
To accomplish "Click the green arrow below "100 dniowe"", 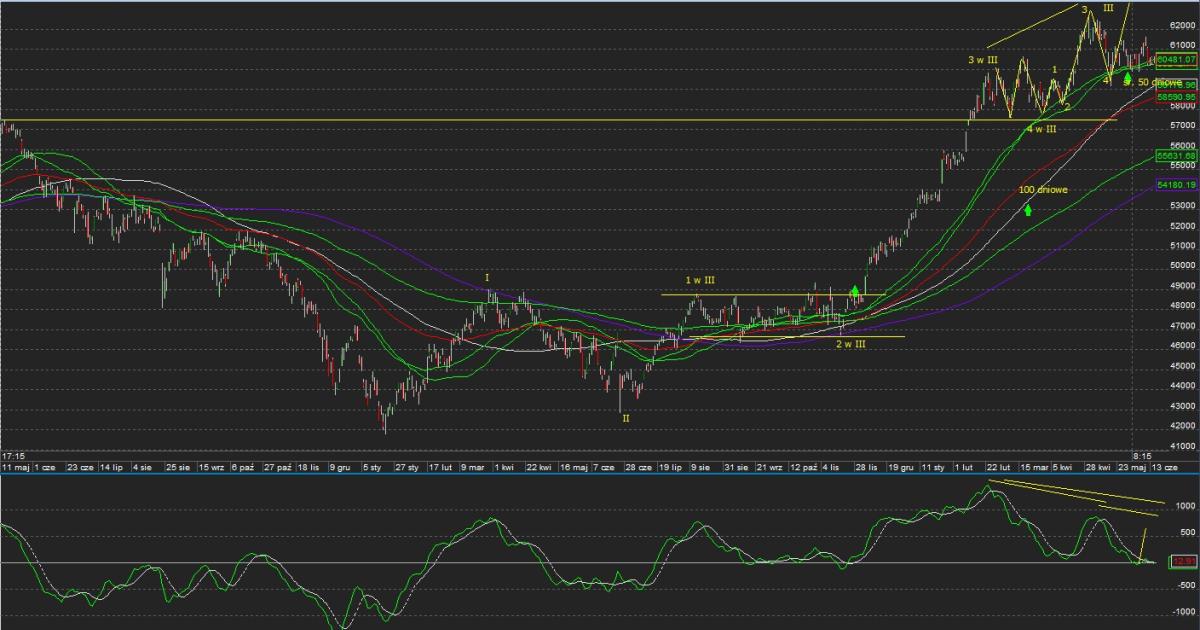I will click(x=1028, y=210).
